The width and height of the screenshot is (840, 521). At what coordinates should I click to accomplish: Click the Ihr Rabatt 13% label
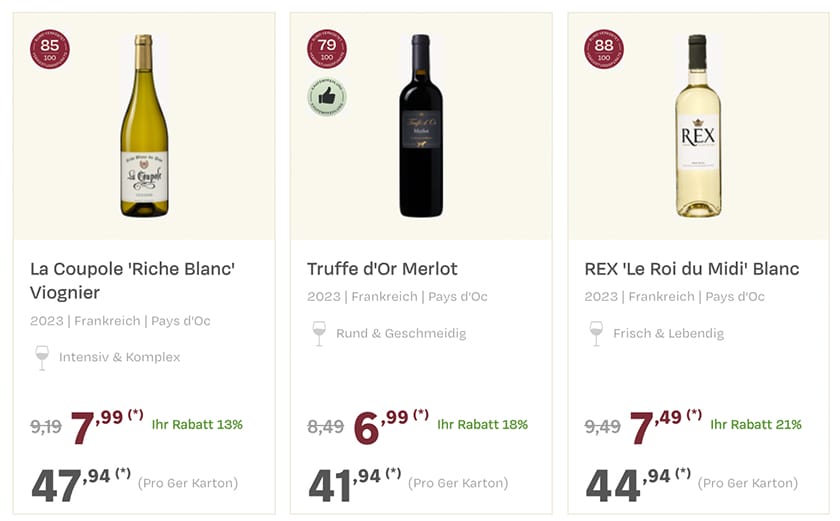(197, 424)
